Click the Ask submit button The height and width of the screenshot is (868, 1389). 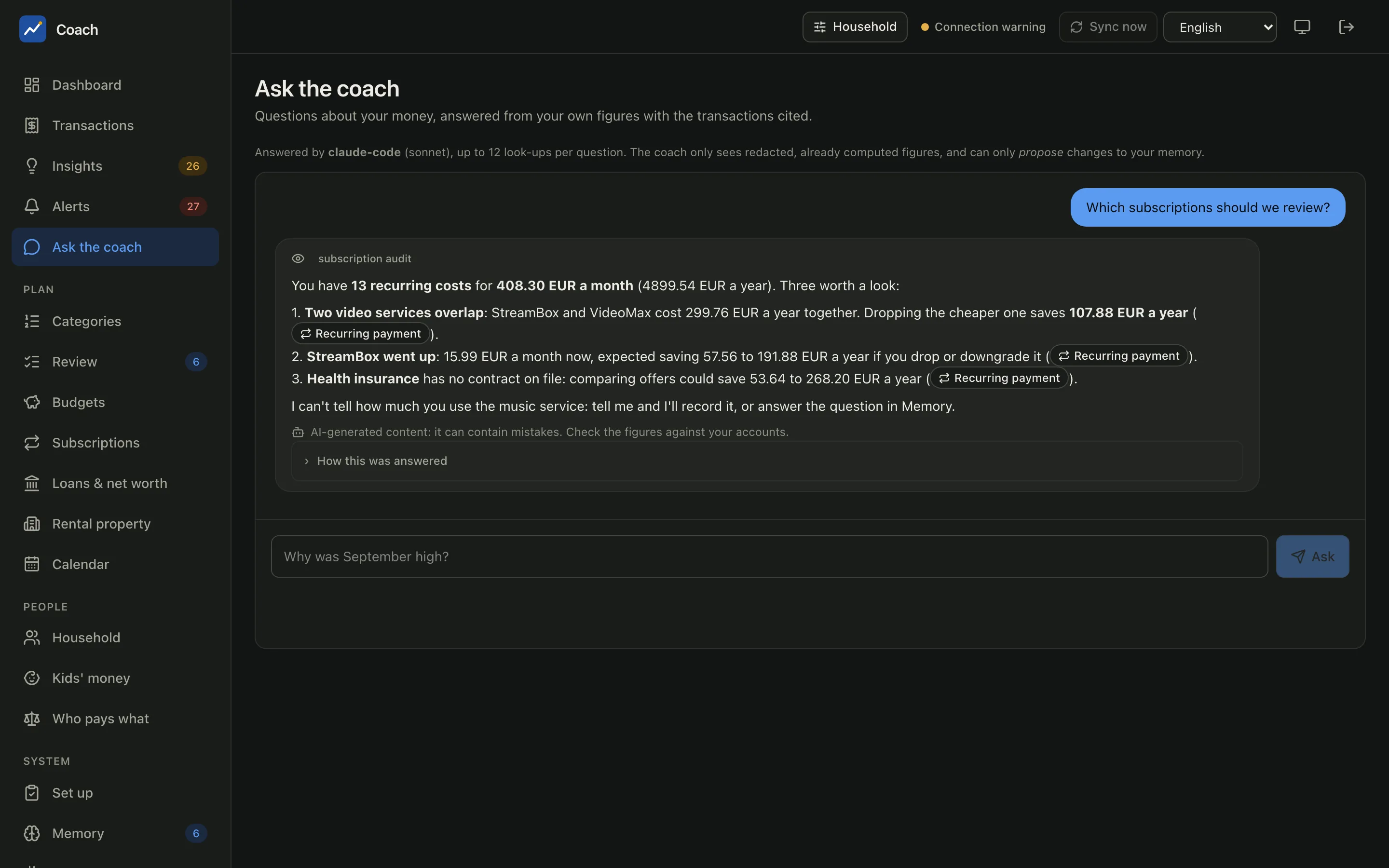(1312, 556)
